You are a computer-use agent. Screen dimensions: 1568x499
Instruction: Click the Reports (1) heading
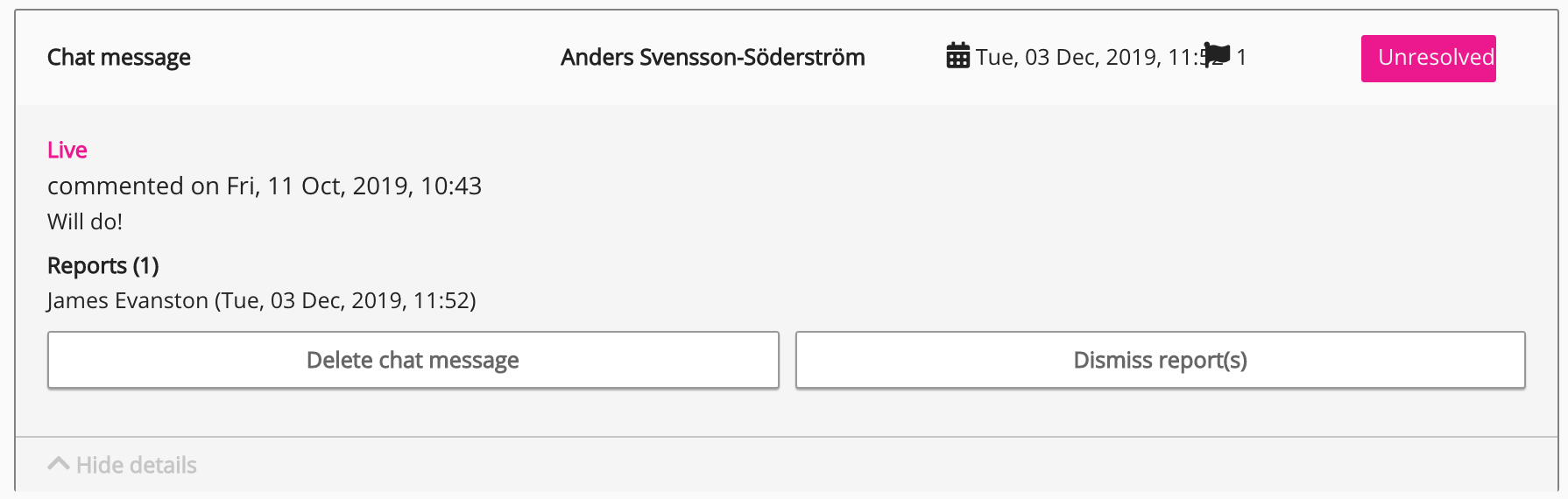tap(103, 265)
